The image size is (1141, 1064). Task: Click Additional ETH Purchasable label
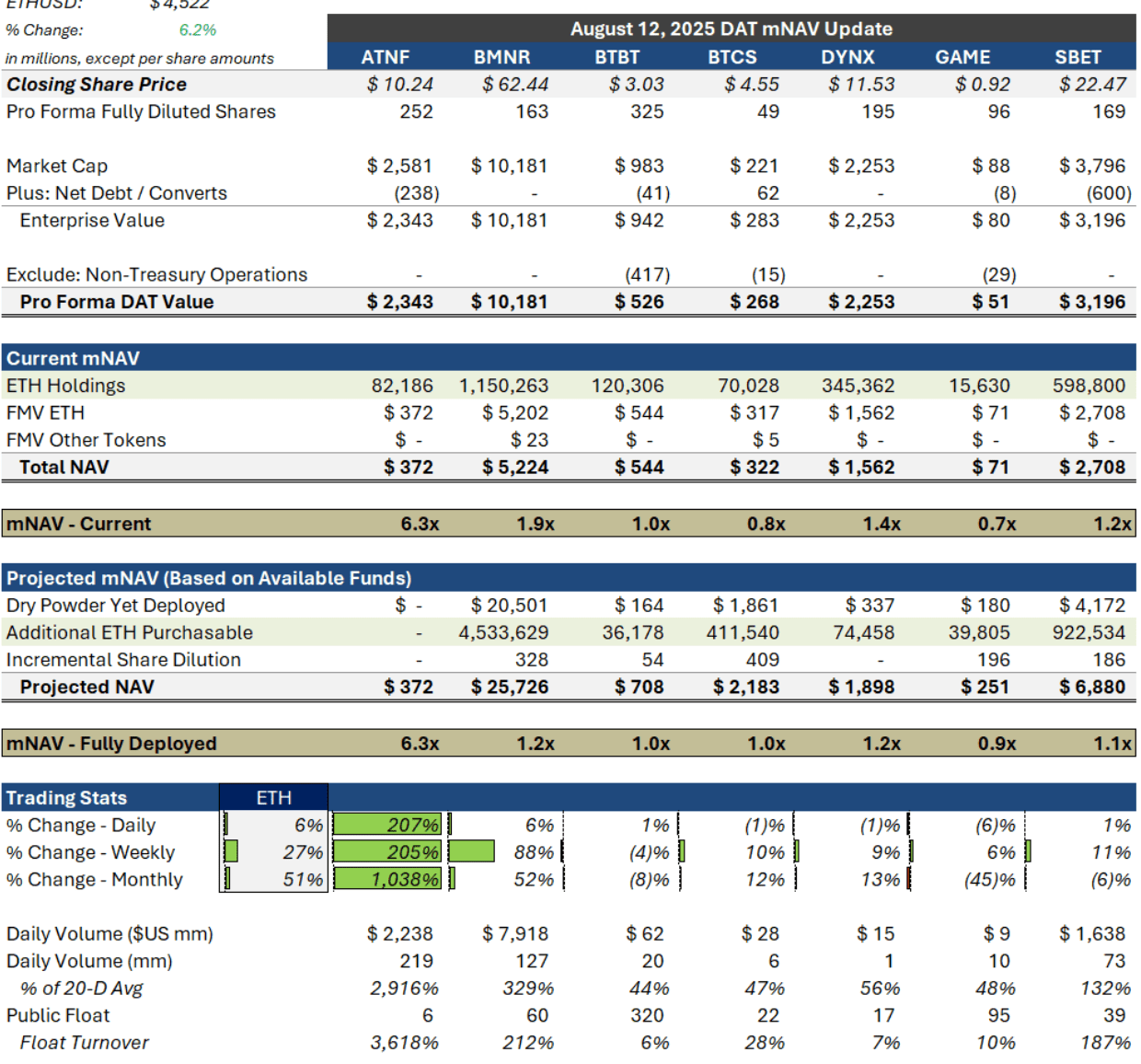(x=129, y=632)
